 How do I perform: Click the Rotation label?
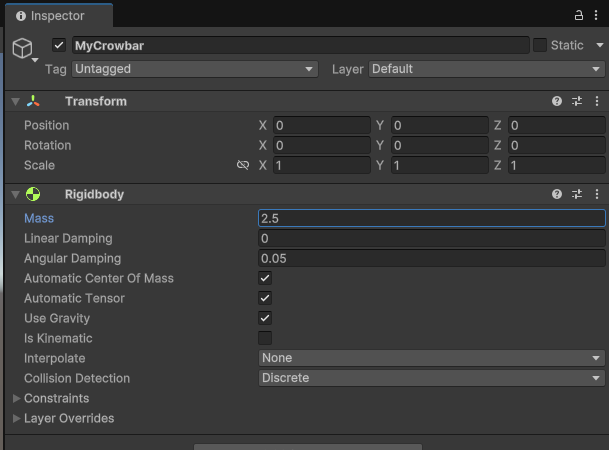[48, 145]
